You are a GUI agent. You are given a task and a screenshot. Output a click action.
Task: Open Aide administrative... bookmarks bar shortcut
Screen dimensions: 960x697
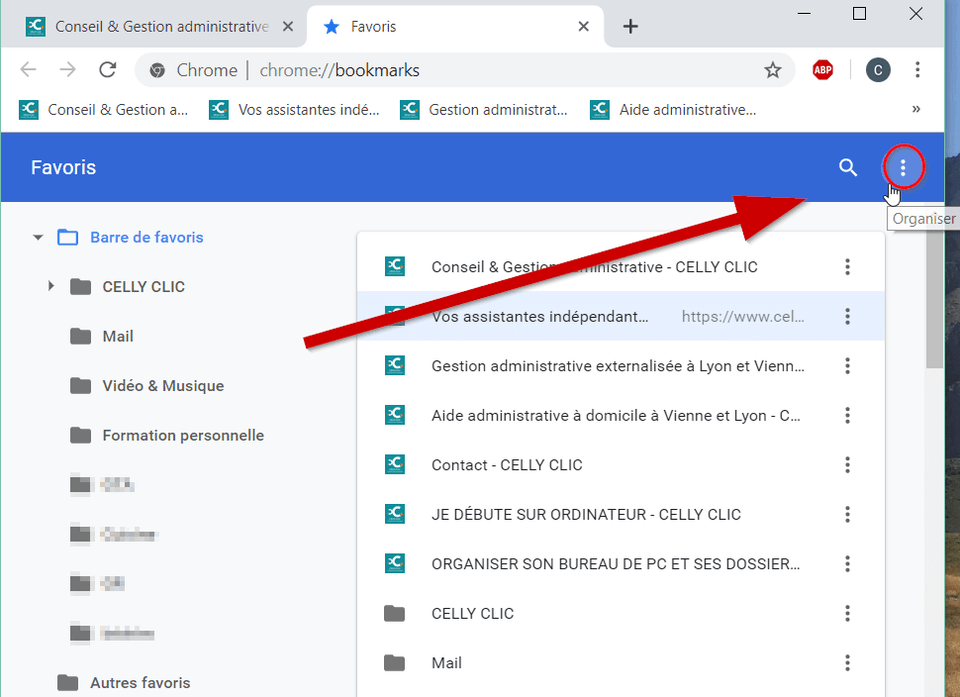(x=673, y=110)
